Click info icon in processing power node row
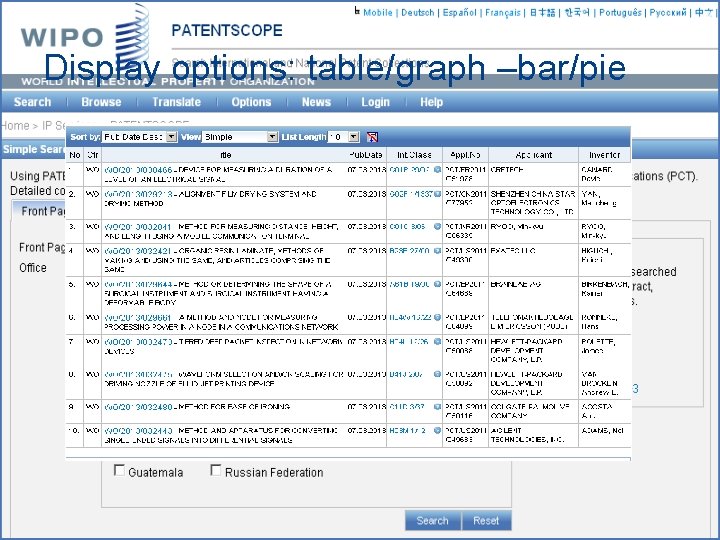The width and height of the screenshot is (720, 540). coord(437,317)
